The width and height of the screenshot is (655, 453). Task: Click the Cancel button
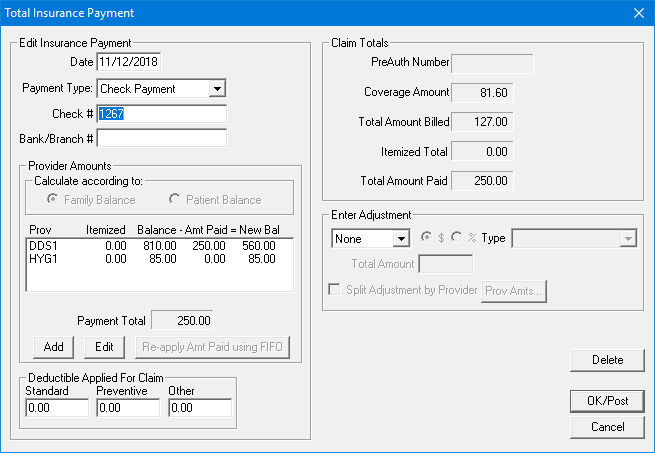point(607,426)
